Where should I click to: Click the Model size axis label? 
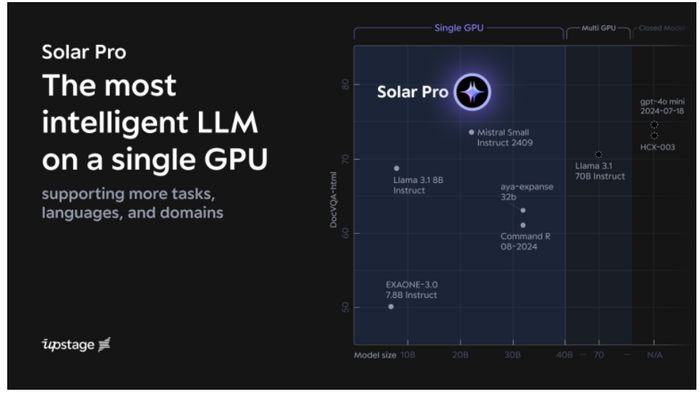[x=375, y=355]
